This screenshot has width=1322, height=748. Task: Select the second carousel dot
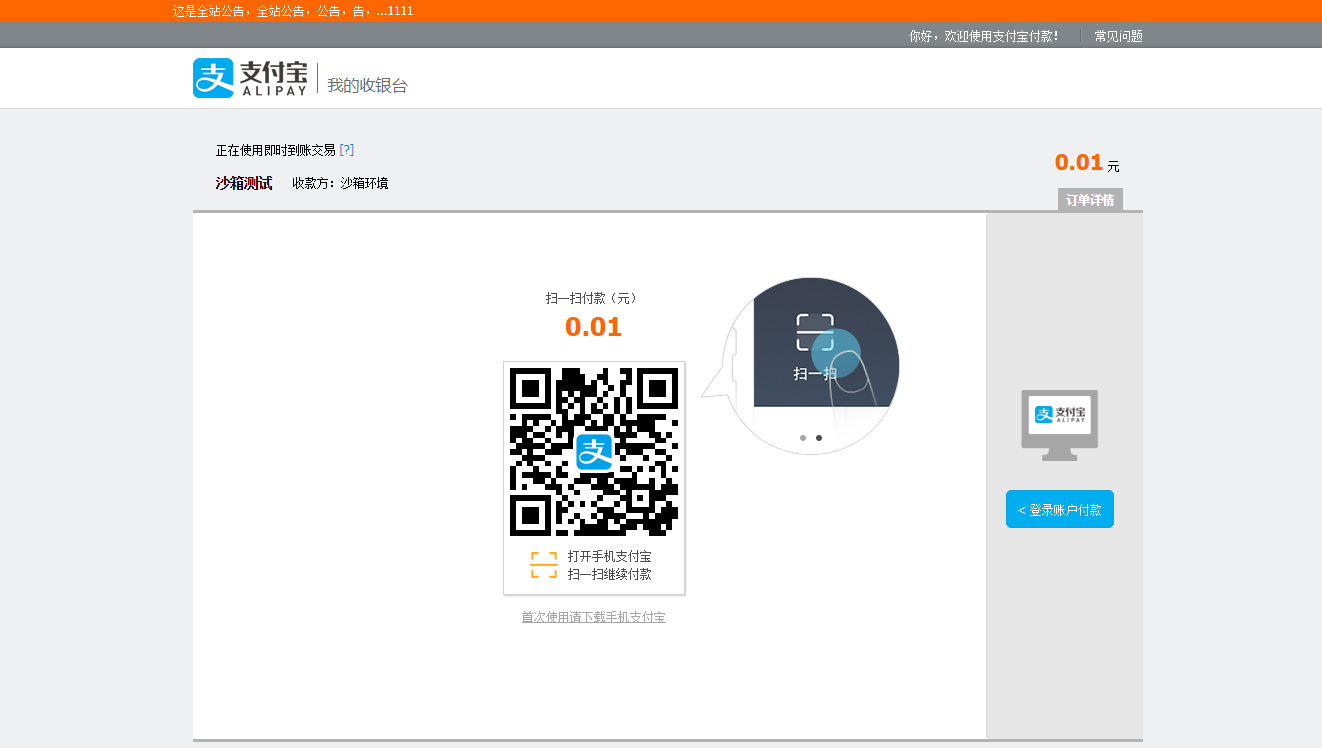tap(819, 438)
